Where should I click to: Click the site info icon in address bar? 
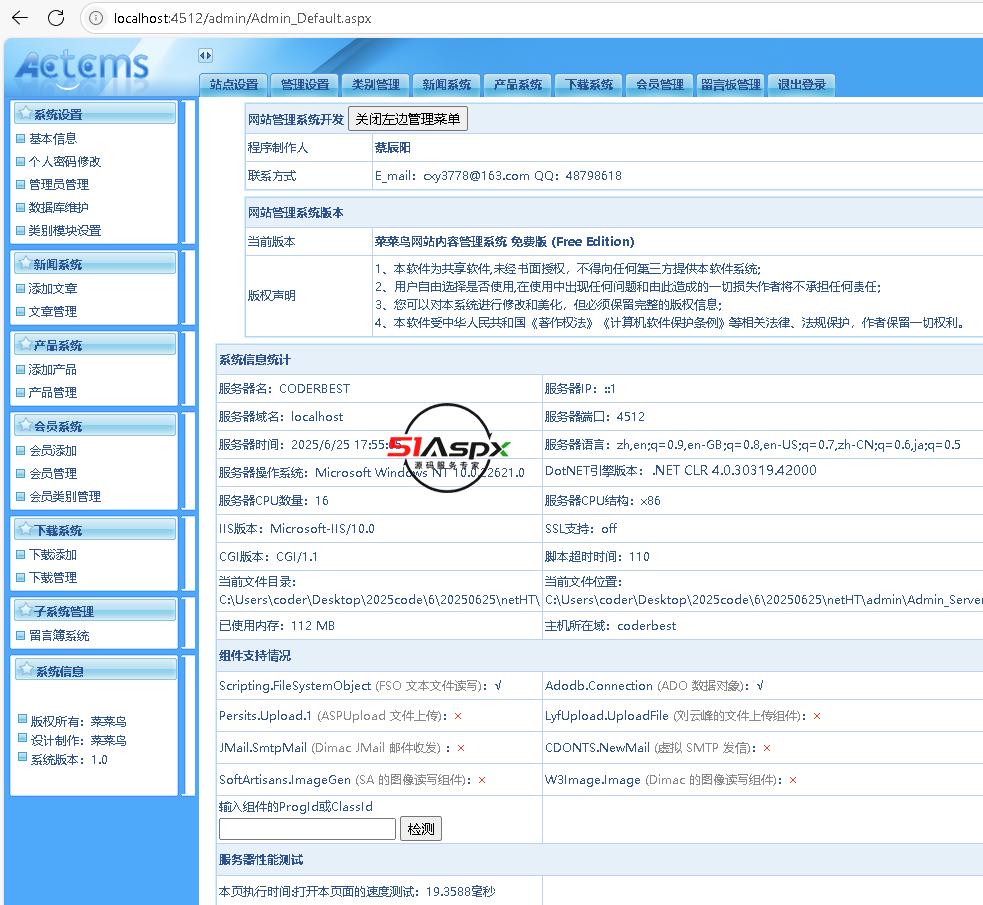[96, 18]
